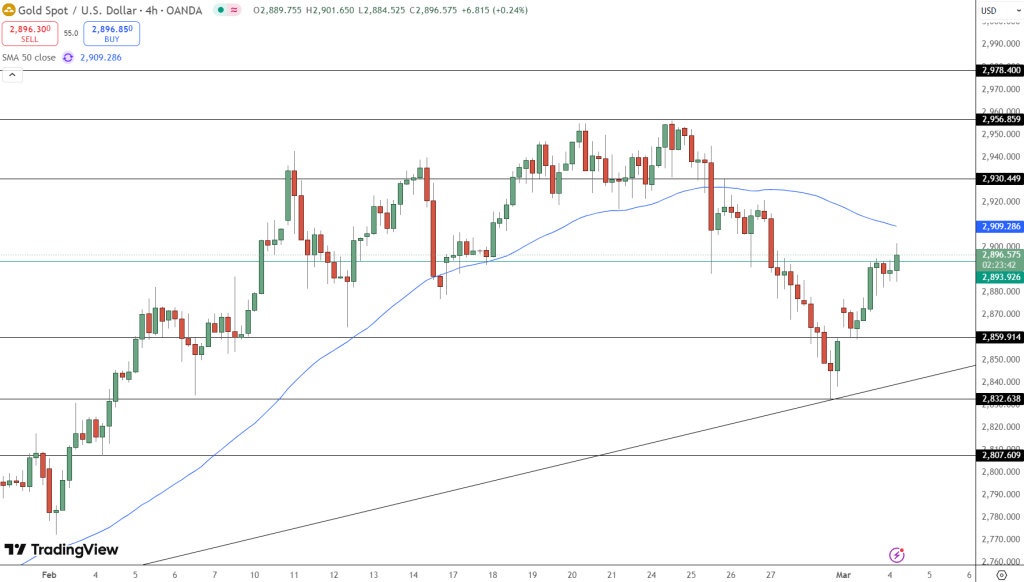This screenshot has height=582, width=1024.
Task: Click the purple SMA indicator refresh icon
Action: coord(68,57)
